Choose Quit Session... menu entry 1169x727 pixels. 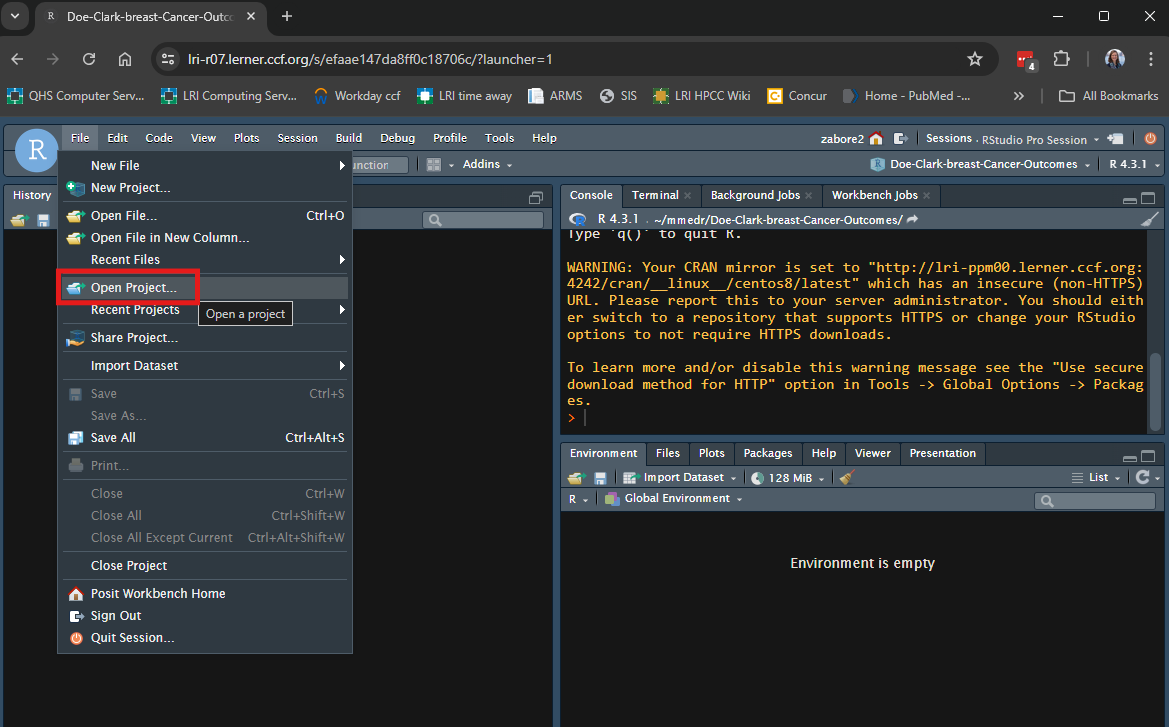[x=203, y=638]
